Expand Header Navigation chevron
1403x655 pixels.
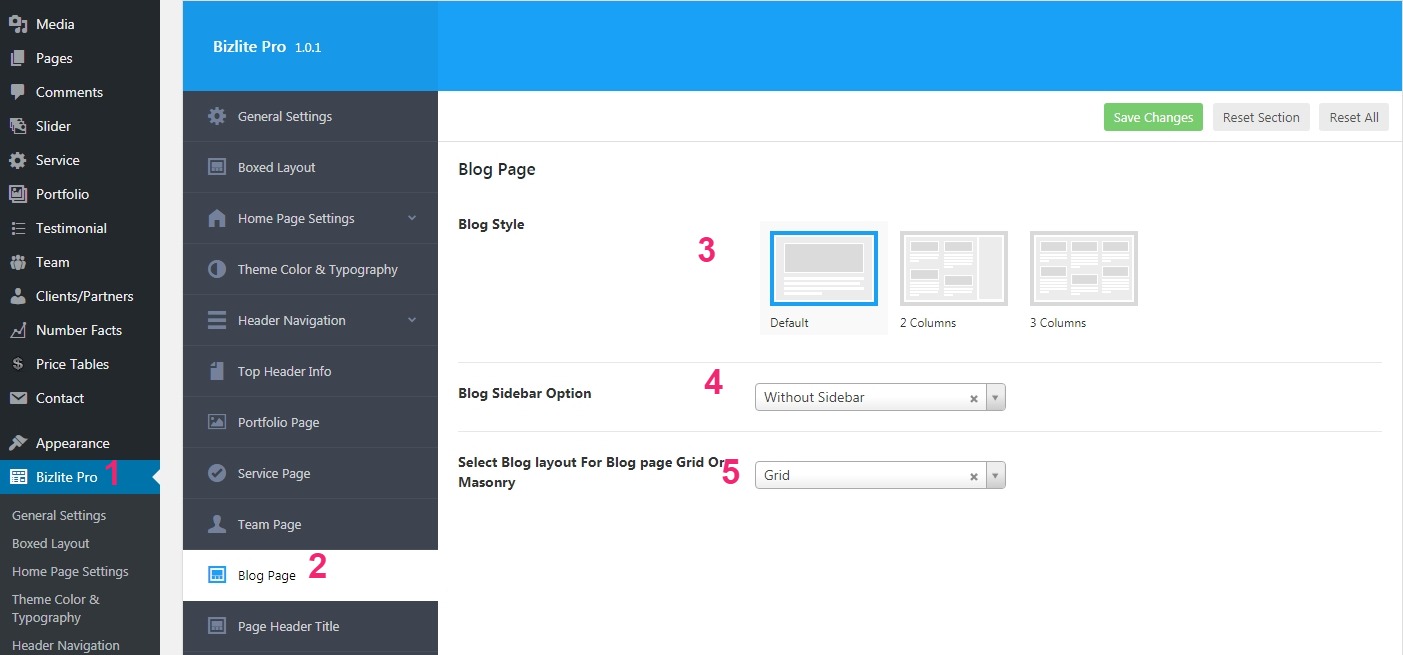(x=412, y=320)
